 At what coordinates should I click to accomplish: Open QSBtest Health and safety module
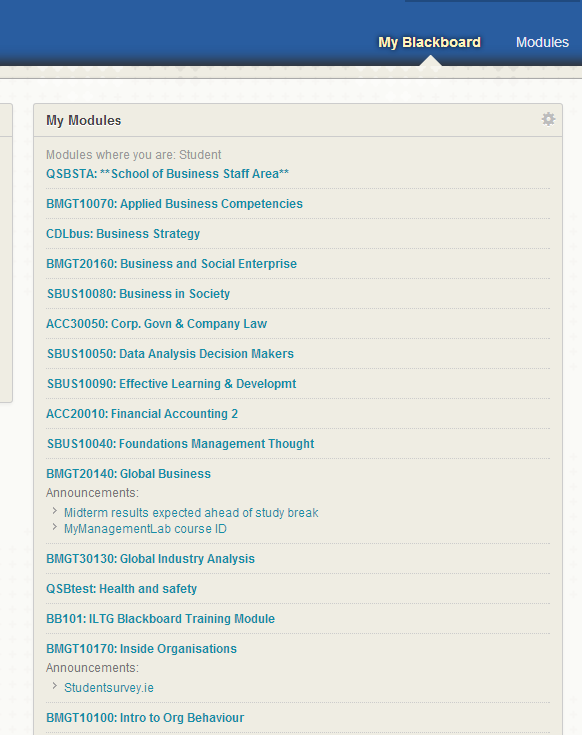[121, 589]
